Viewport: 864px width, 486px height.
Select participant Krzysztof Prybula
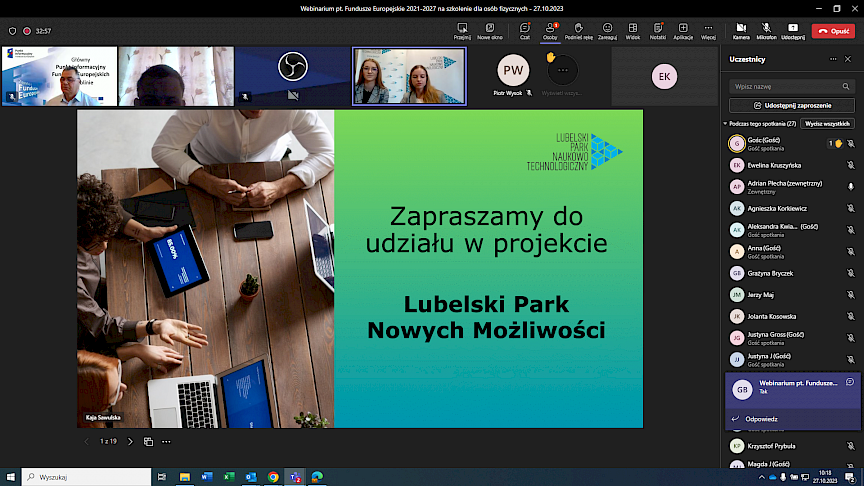click(x=791, y=446)
